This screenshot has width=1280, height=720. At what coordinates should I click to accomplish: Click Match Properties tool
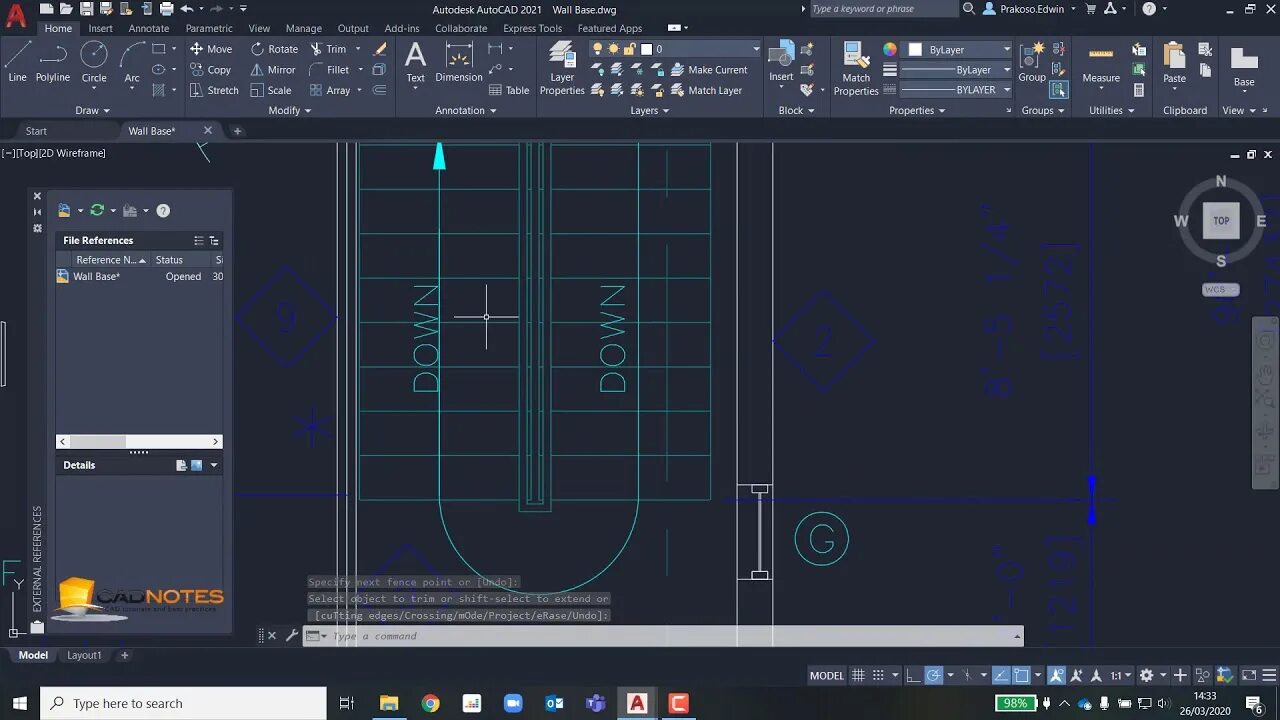856,68
